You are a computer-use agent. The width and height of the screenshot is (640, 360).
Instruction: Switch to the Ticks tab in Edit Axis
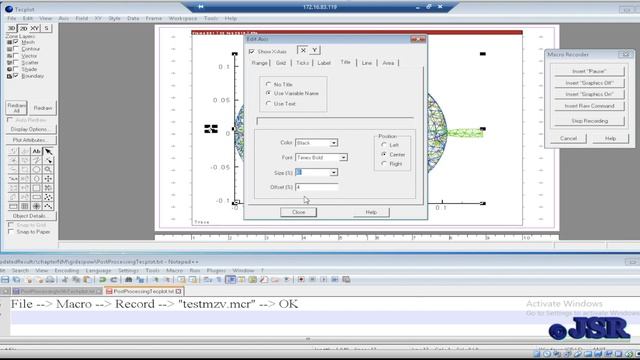[x=302, y=63]
